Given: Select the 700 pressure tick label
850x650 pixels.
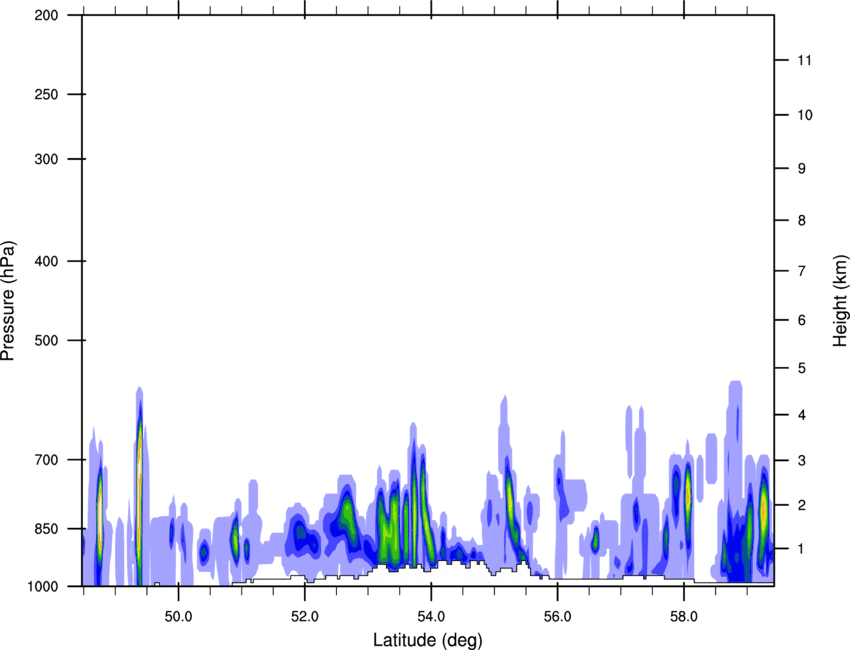Looking at the screenshot, I should tap(47, 460).
